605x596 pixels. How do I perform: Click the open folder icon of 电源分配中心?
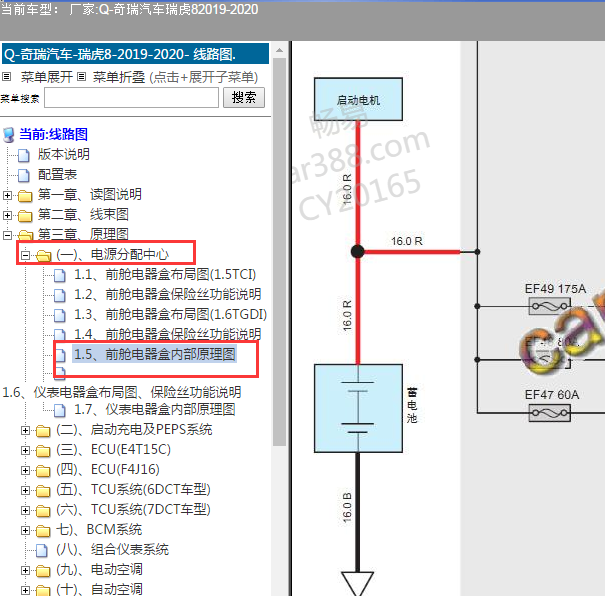[44, 256]
